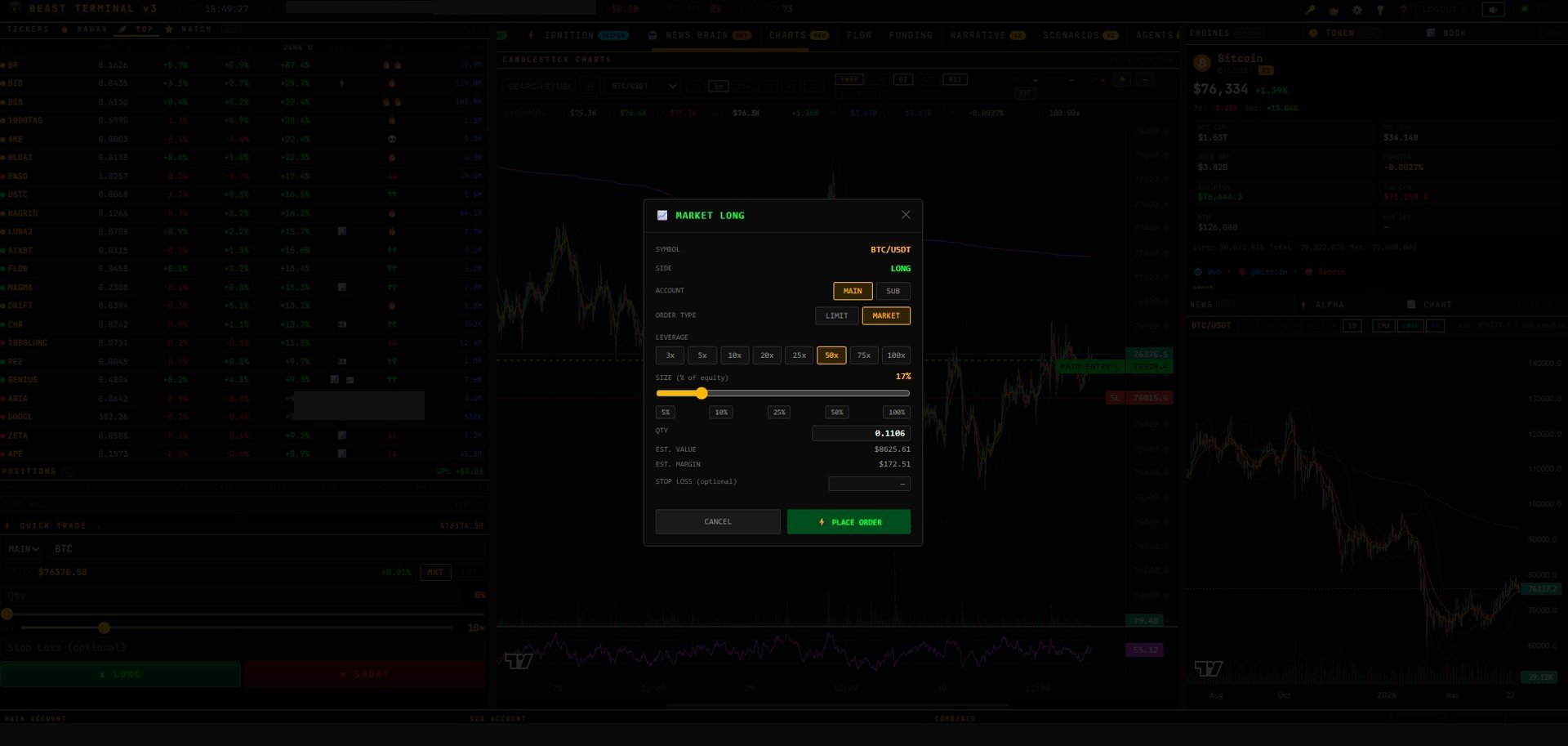Click the size percentage slider handle

pos(702,393)
